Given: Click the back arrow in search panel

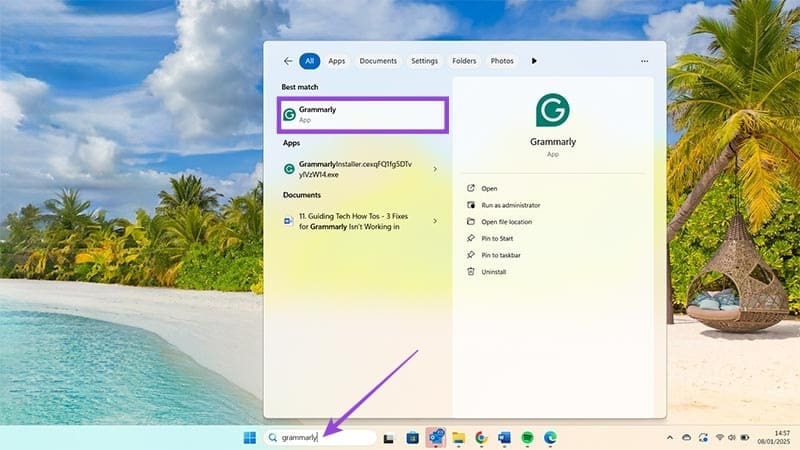Looking at the screenshot, I should 288,61.
